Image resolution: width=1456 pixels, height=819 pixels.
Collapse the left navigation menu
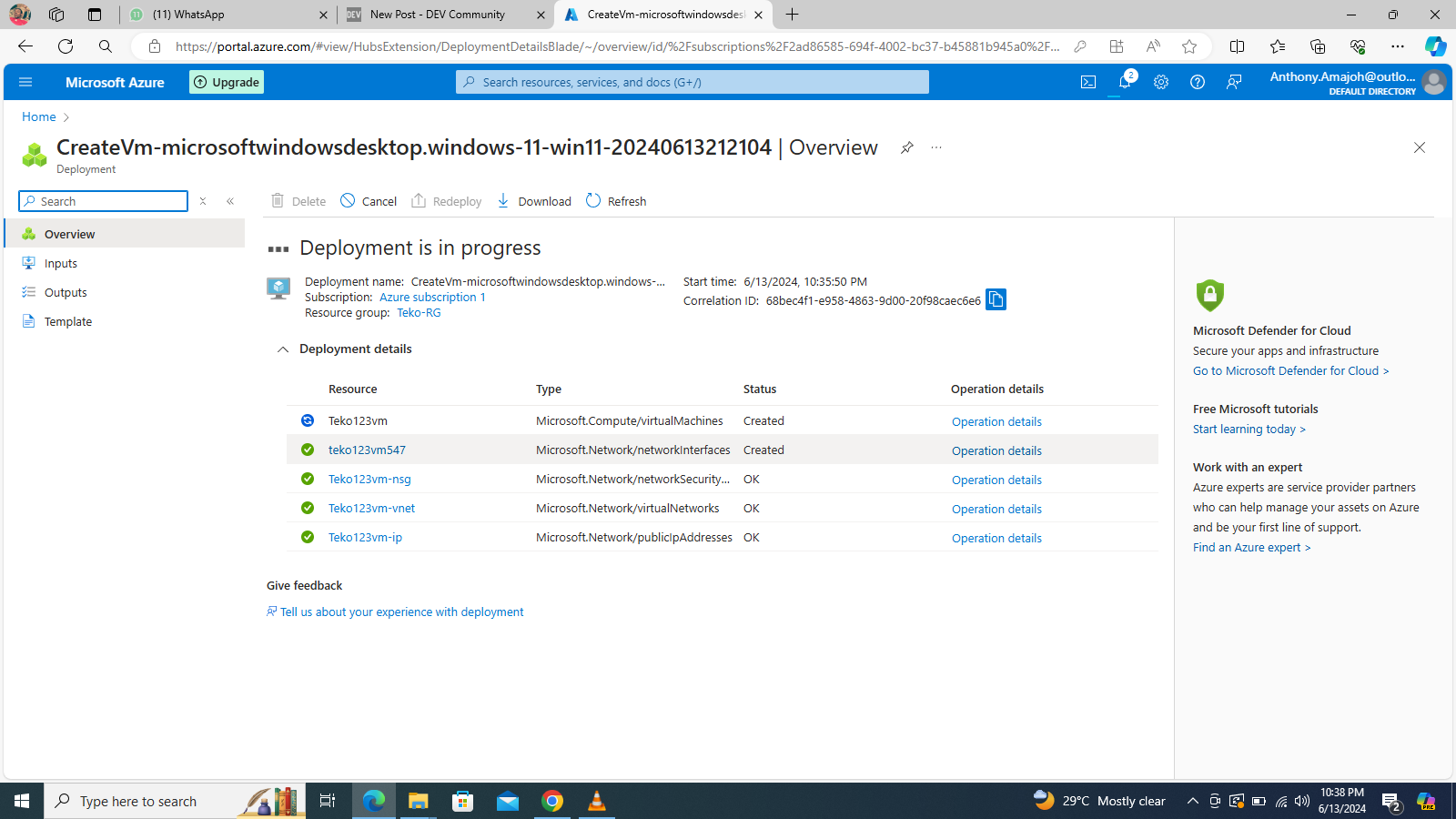pos(230,201)
